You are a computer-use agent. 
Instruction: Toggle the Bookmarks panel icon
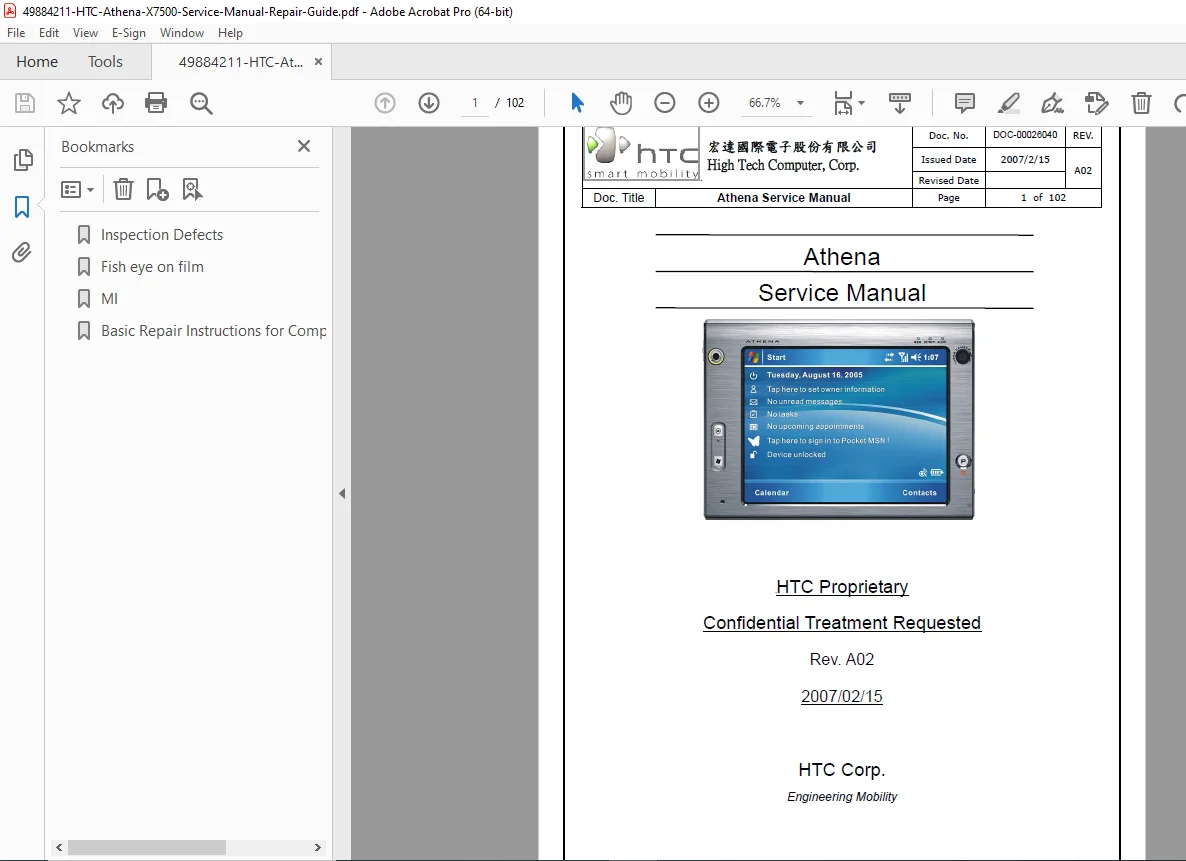pos(22,207)
